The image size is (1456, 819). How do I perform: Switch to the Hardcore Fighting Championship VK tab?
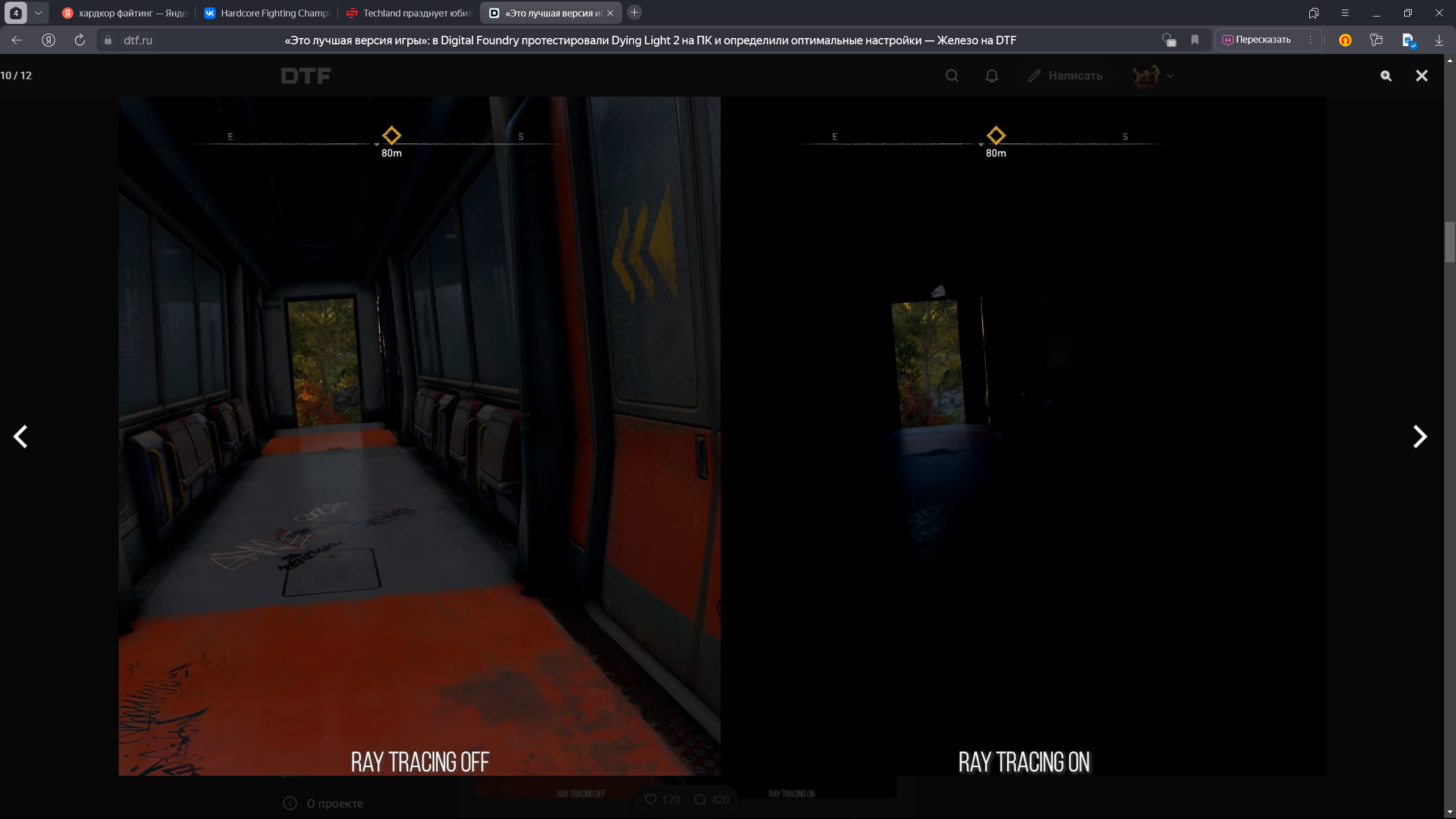(x=266, y=13)
